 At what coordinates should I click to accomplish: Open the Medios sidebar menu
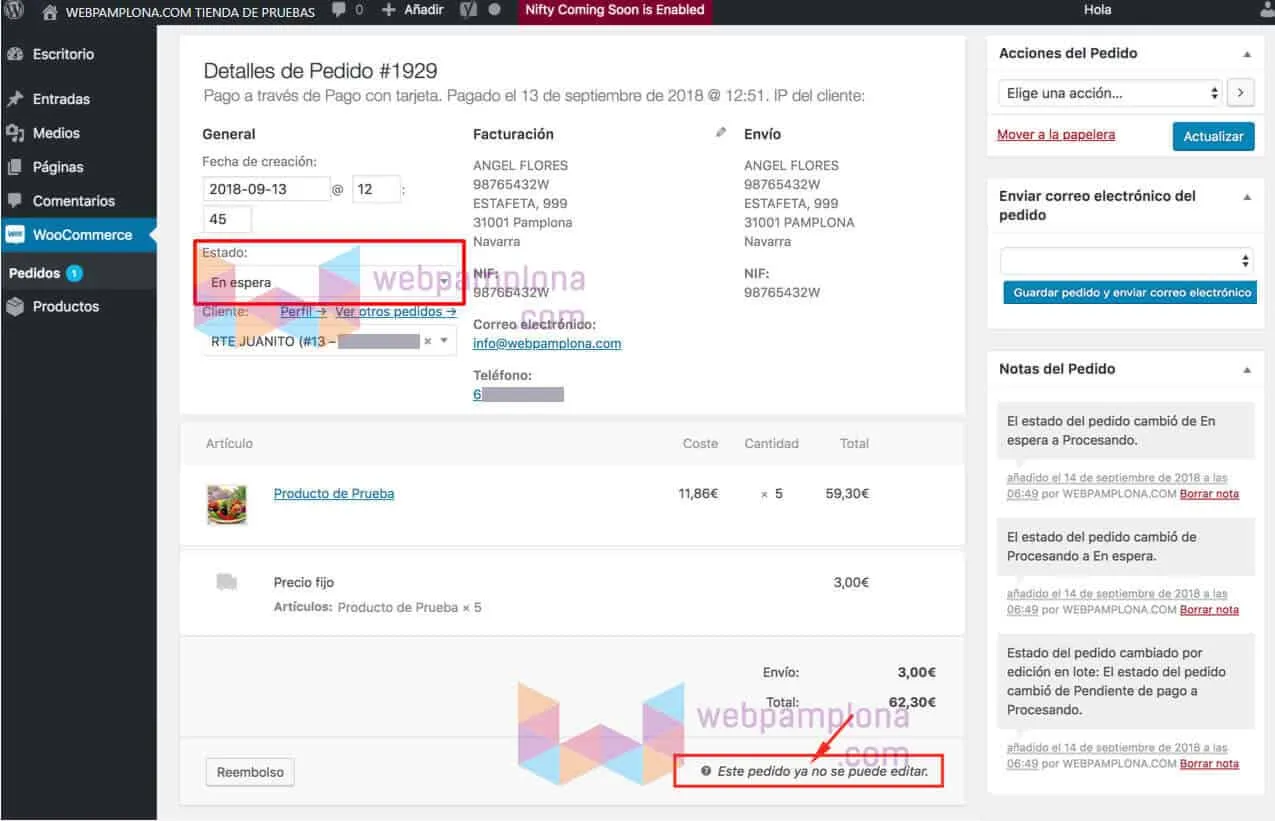(56, 133)
